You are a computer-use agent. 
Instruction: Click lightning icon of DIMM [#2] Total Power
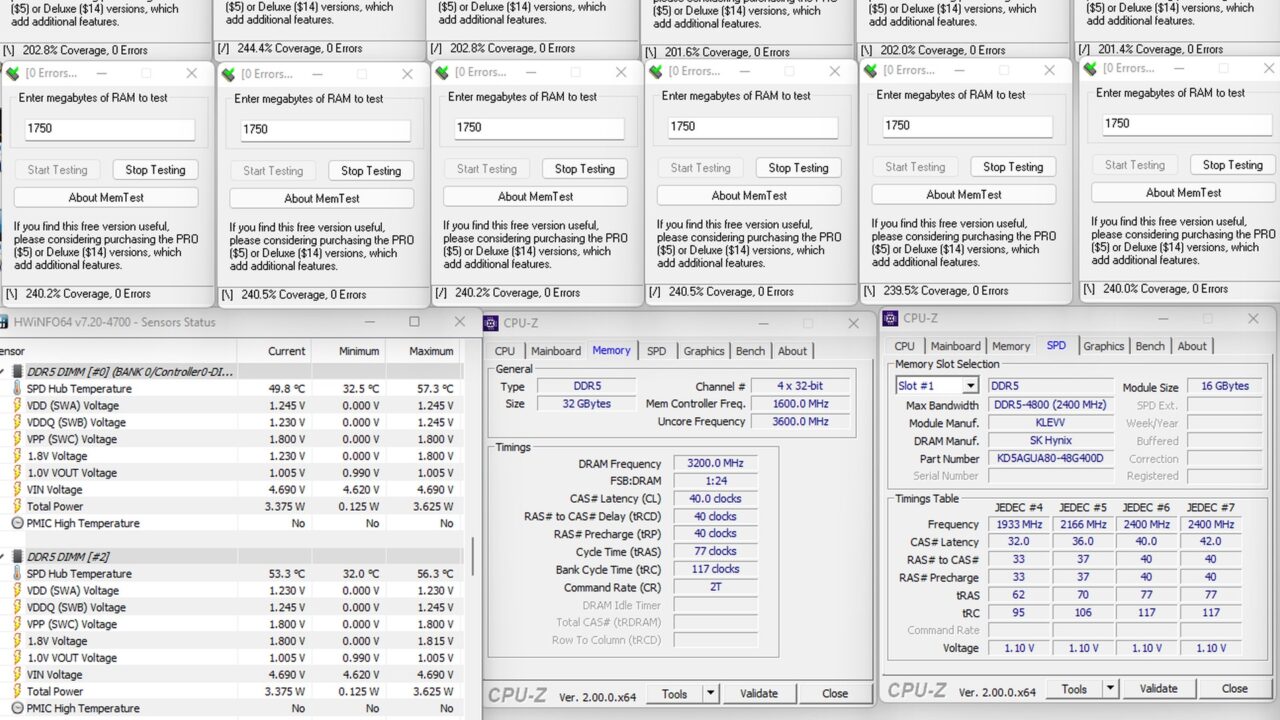[x=17, y=691]
